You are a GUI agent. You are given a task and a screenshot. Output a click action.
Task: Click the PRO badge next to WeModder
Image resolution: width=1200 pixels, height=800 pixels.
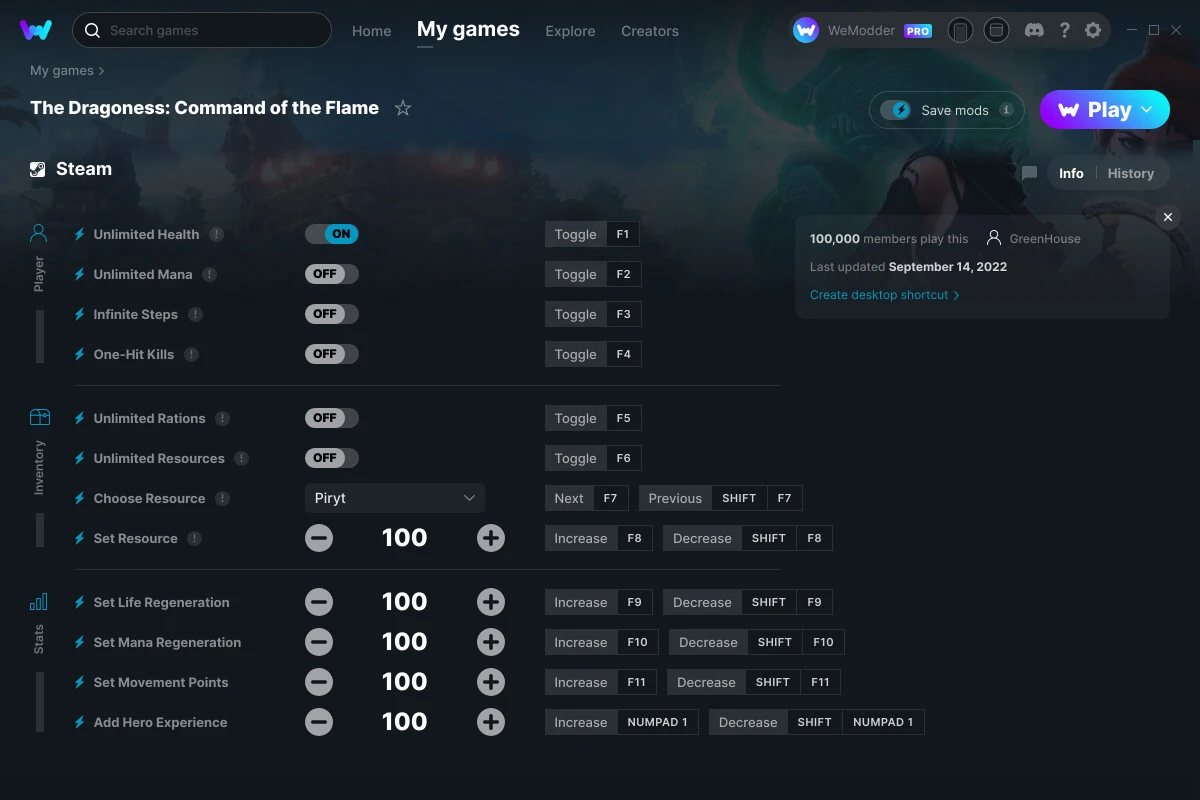click(918, 31)
